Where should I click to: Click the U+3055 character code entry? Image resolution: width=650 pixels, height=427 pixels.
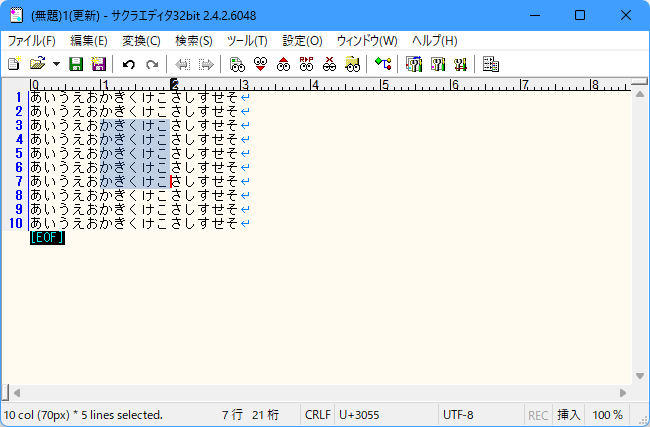point(359,415)
